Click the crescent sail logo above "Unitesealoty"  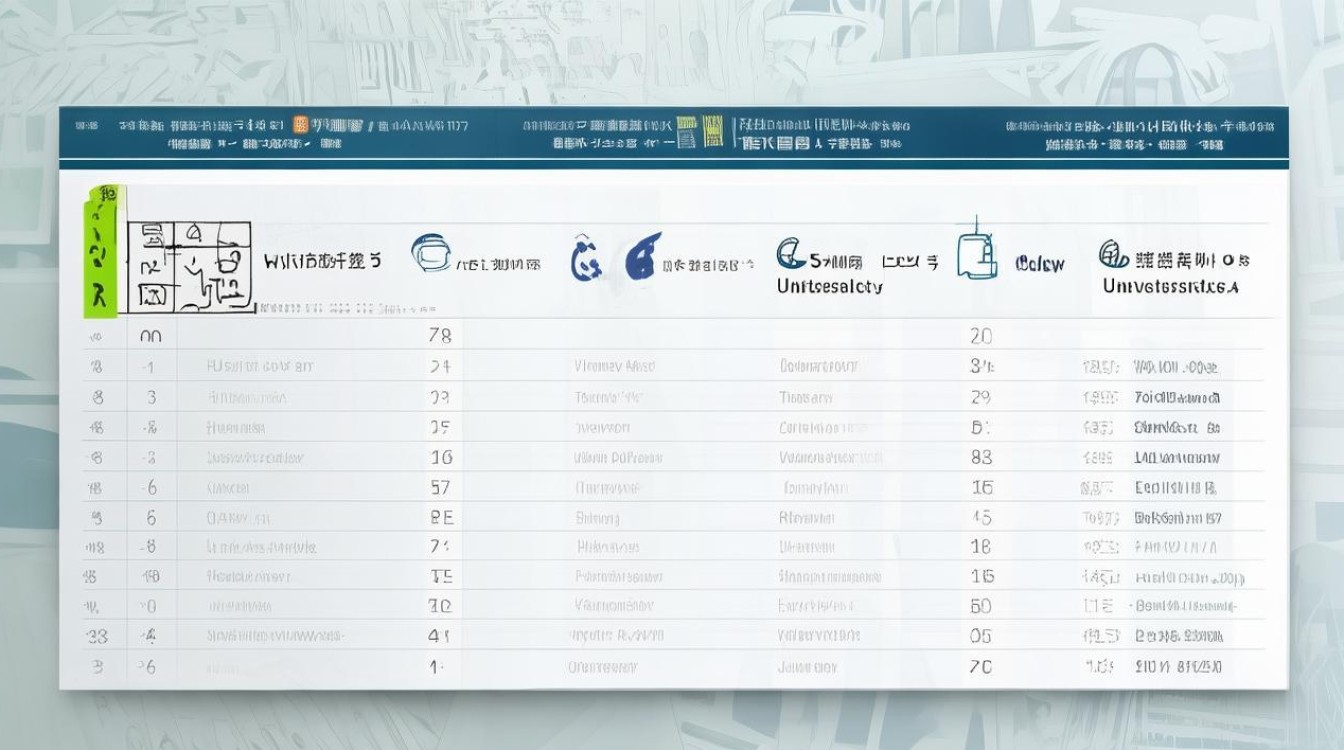(791, 253)
